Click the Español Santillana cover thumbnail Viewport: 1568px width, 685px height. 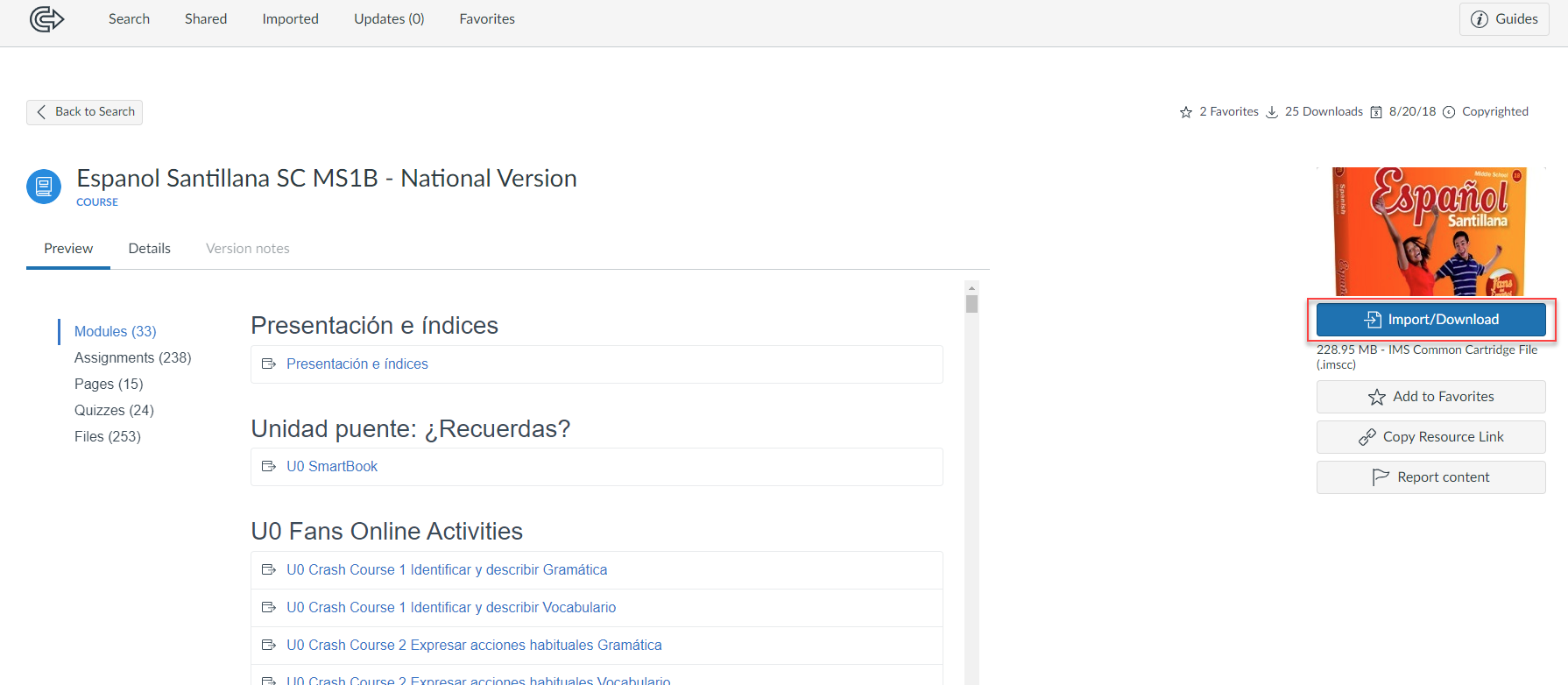(1430, 231)
